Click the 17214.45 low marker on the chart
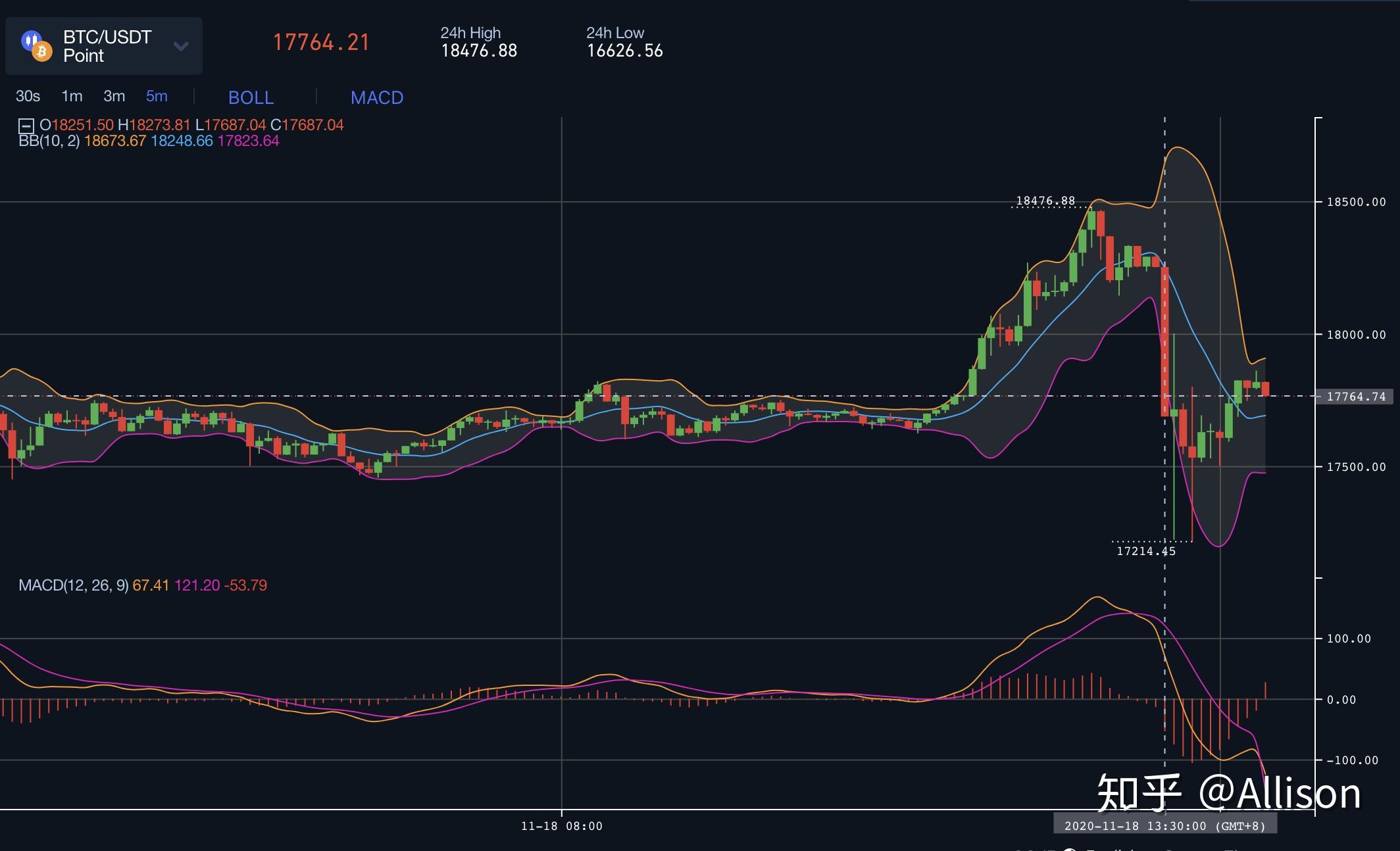 1146,552
